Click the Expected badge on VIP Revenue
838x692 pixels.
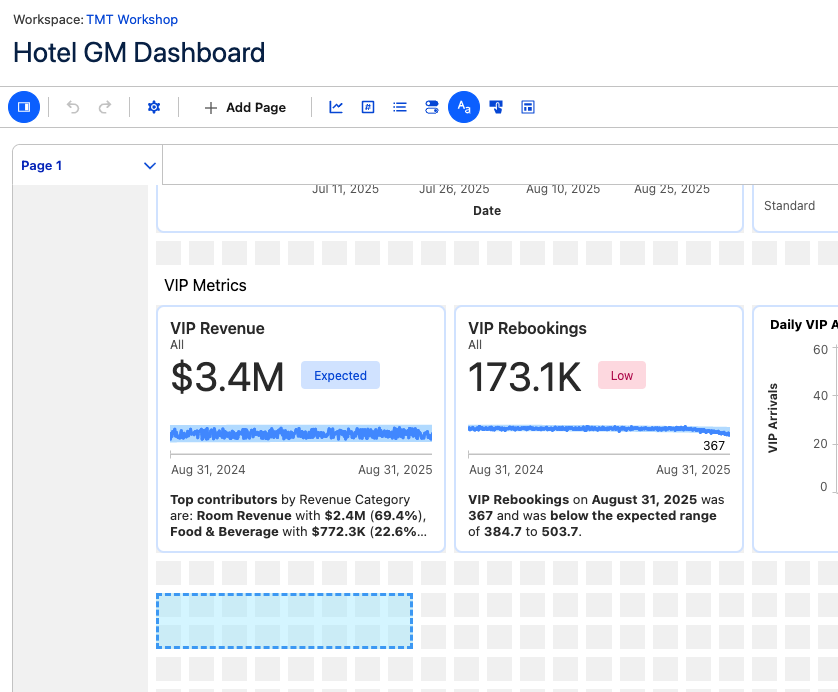pyautogui.click(x=340, y=376)
